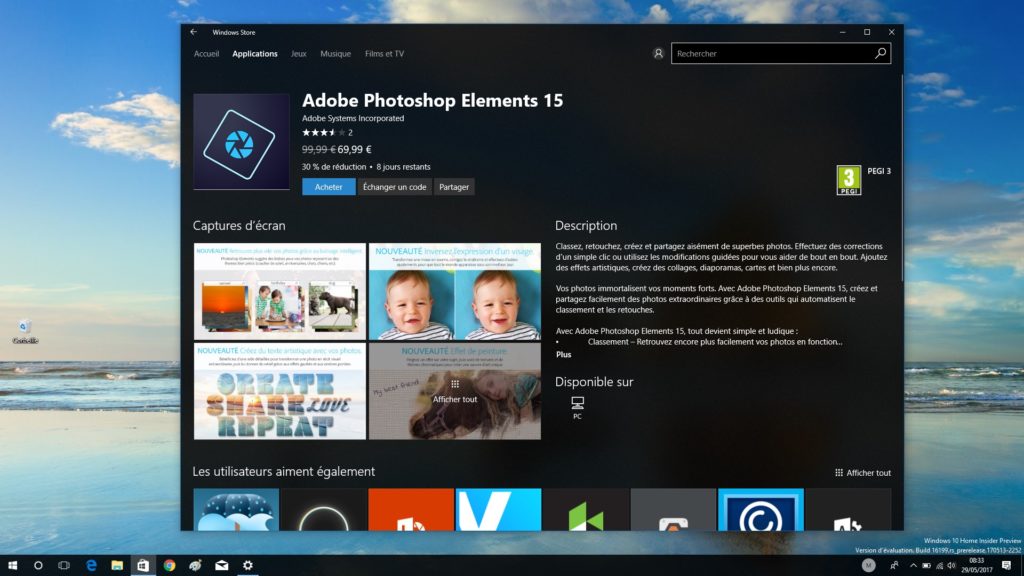This screenshot has width=1024, height=576.
Task: Show hidden system tray icons chevron
Action: tap(913, 566)
